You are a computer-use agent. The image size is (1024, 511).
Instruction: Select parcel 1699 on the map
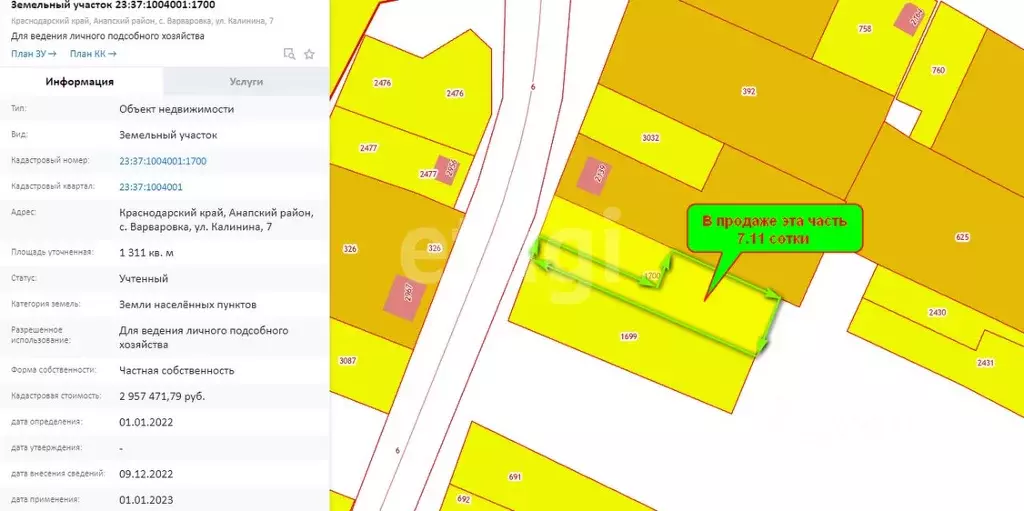(x=628, y=336)
